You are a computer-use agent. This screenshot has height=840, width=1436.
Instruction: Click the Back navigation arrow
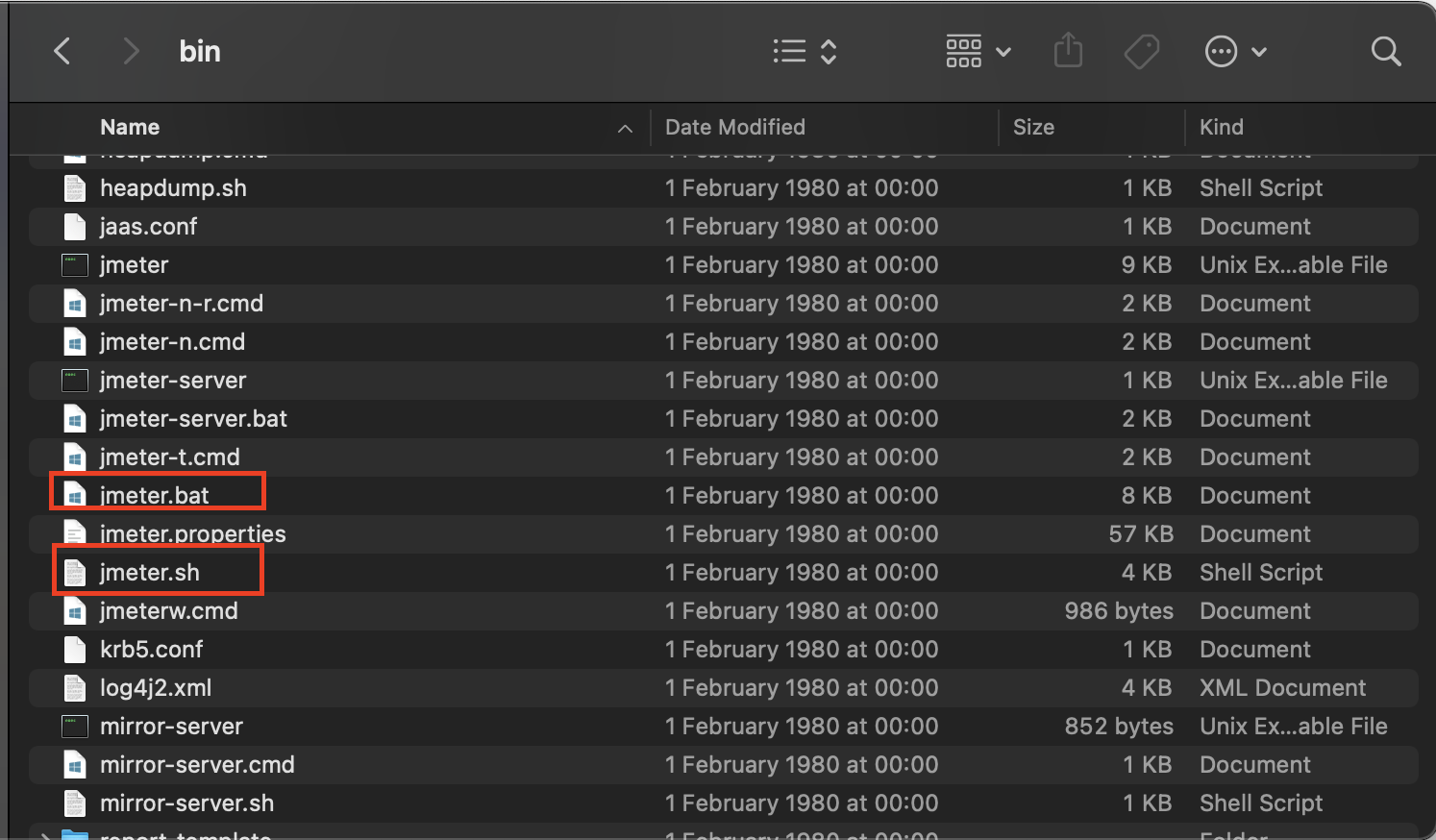62,51
